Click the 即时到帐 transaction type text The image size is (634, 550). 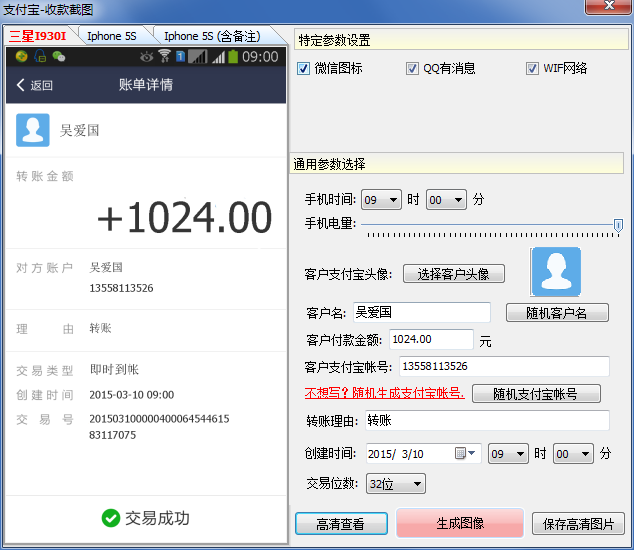click(x=114, y=369)
